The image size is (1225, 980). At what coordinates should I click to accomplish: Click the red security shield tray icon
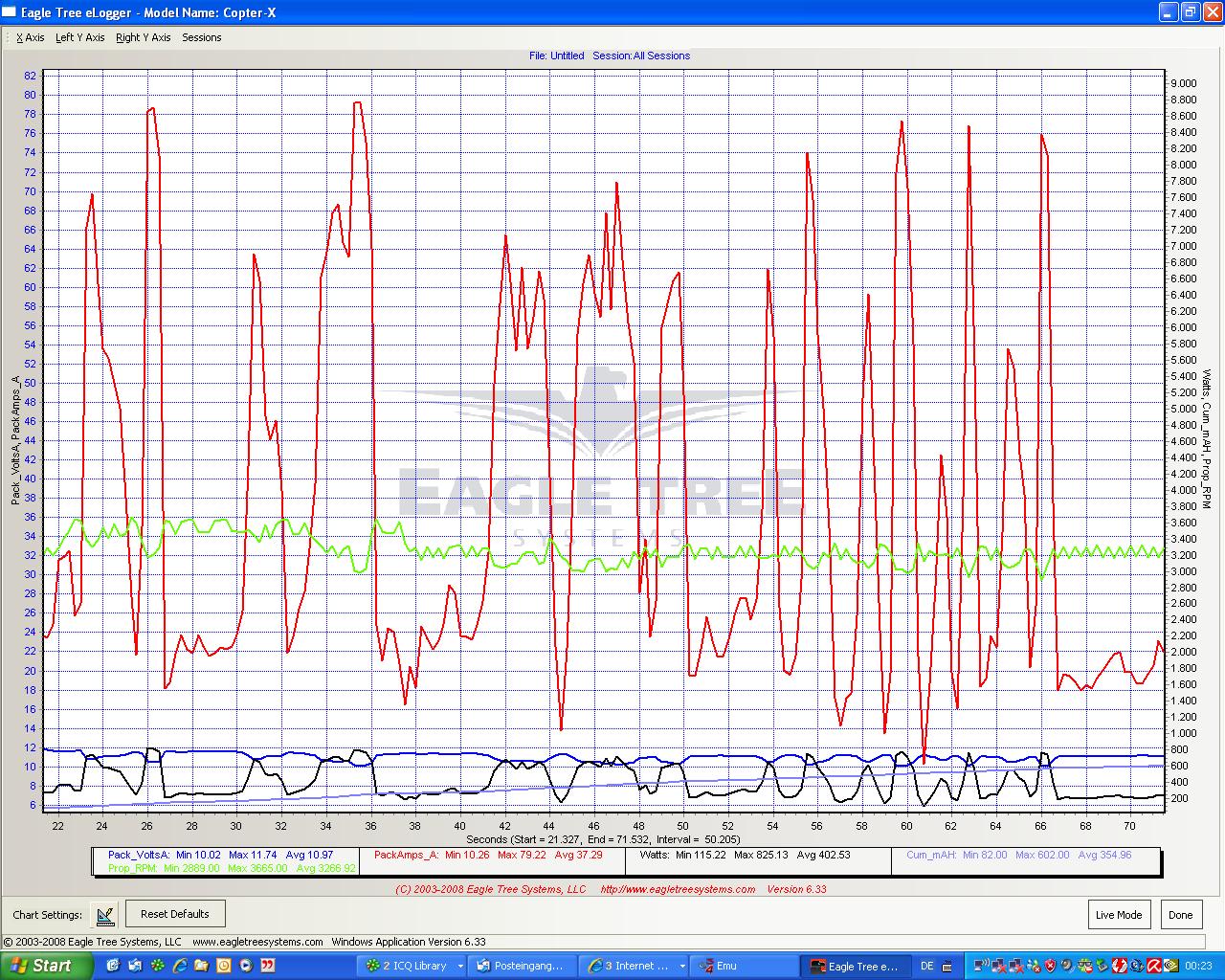pyautogui.click(x=1050, y=967)
